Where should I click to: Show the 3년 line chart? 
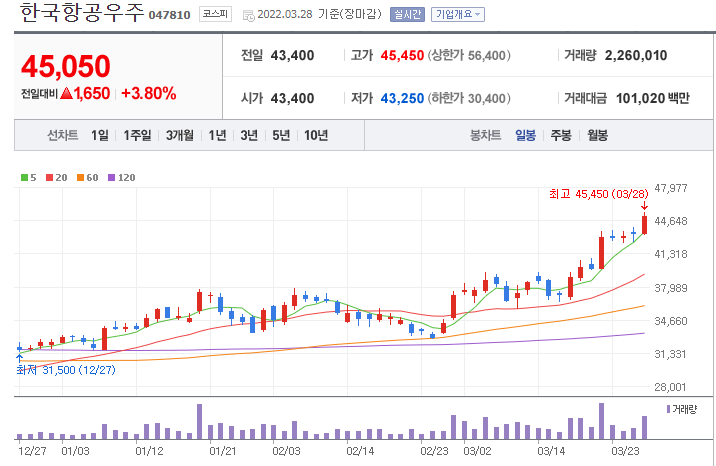249,135
